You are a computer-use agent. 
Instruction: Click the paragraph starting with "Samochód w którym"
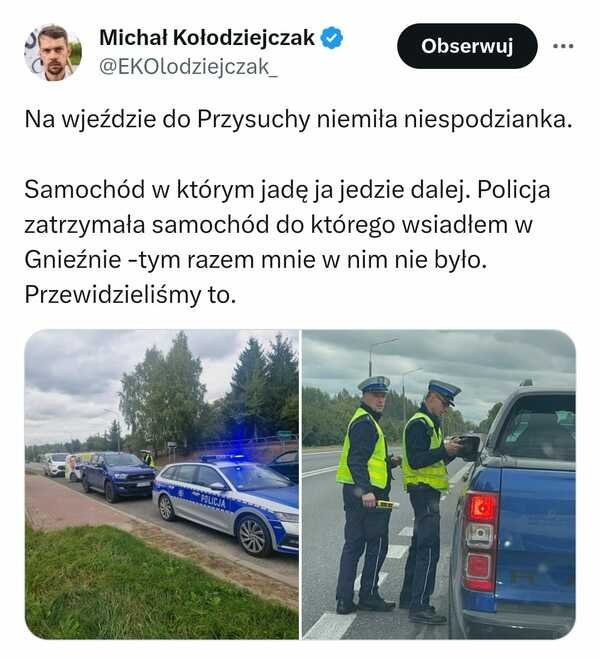point(287,224)
